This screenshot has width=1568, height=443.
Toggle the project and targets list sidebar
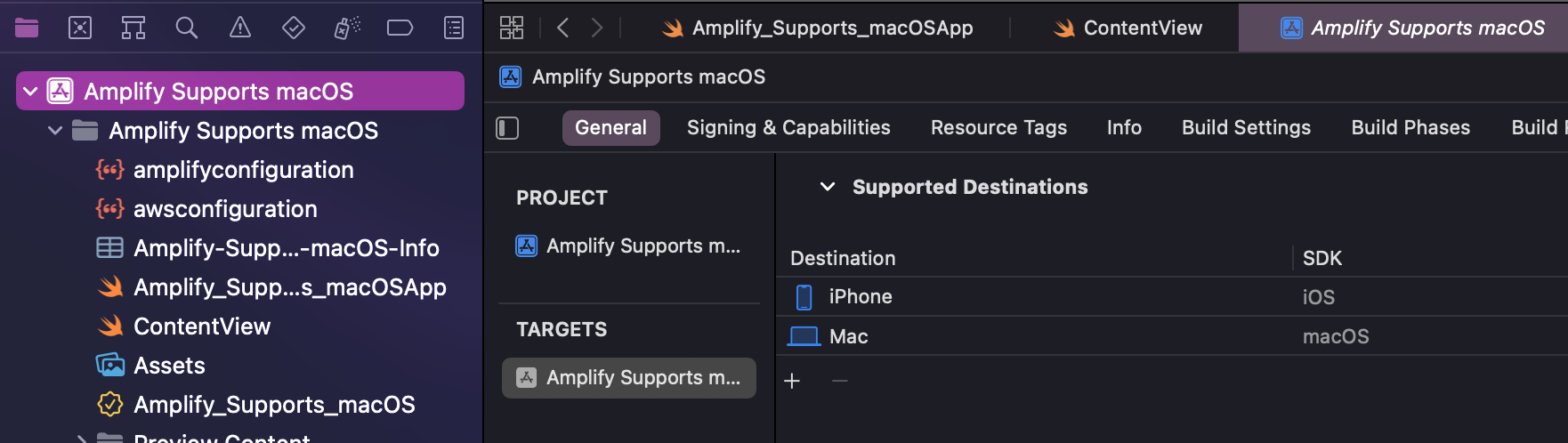pyautogui.click(x=507, y=128)
